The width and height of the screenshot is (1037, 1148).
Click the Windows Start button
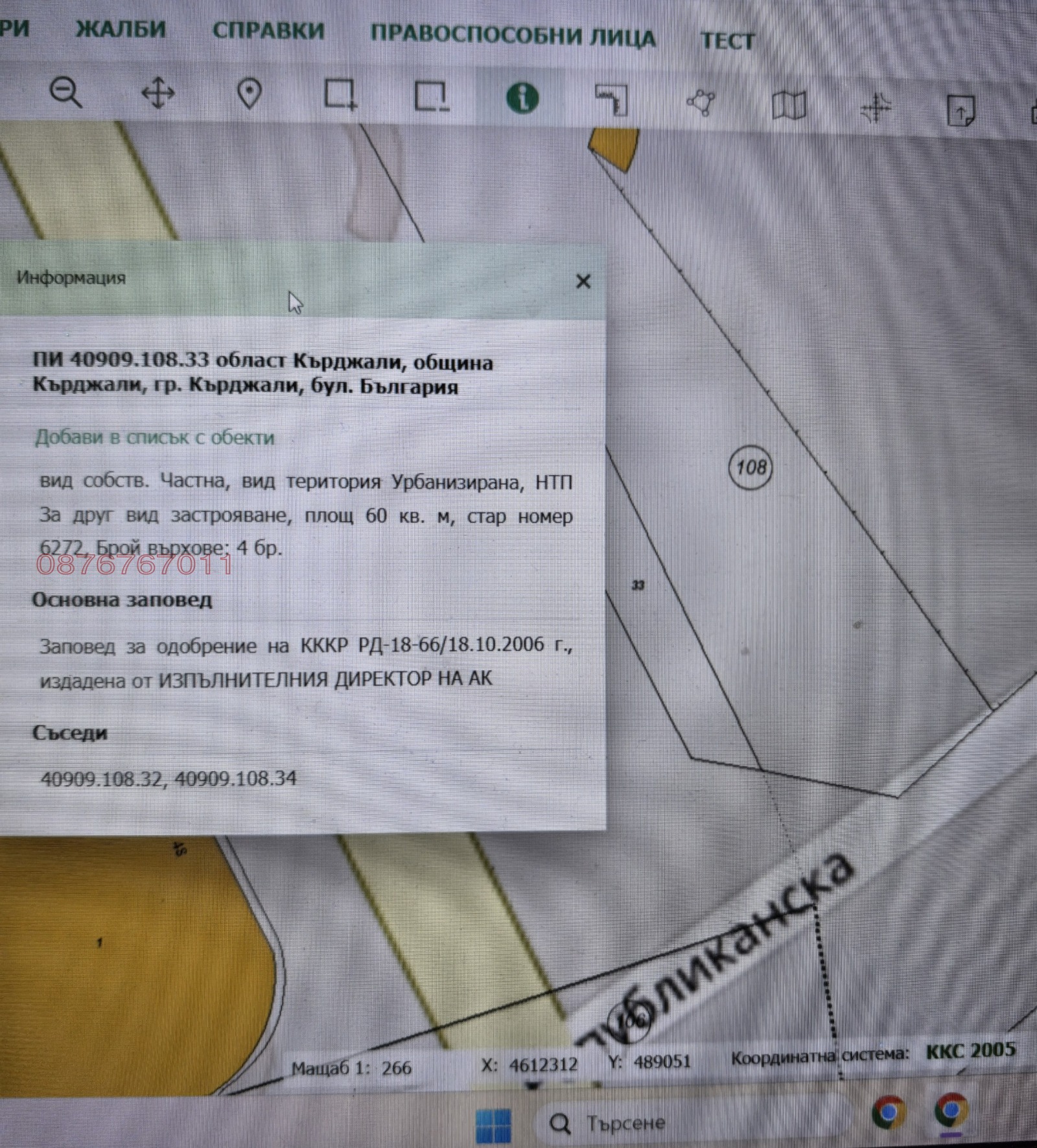pyautogui.click(x=493, y=1125)
